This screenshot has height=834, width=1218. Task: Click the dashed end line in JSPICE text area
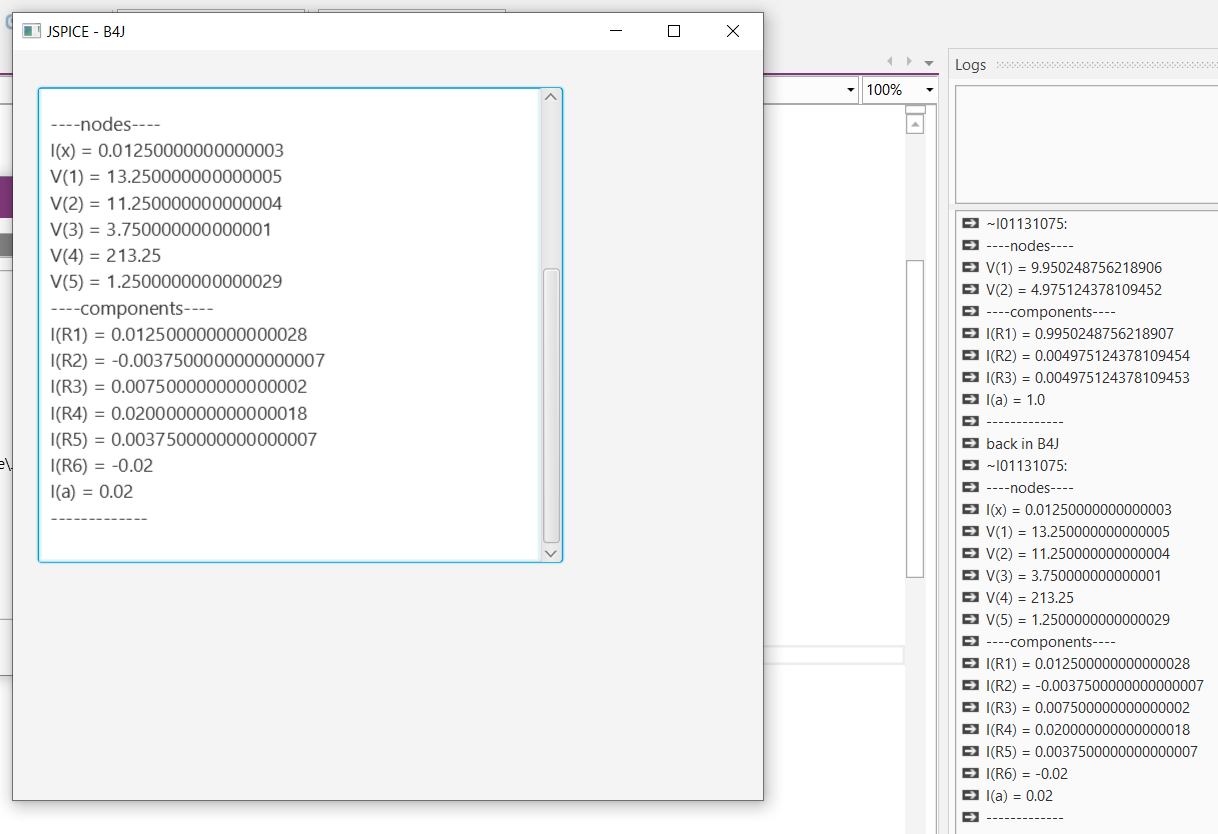(99, 518)
